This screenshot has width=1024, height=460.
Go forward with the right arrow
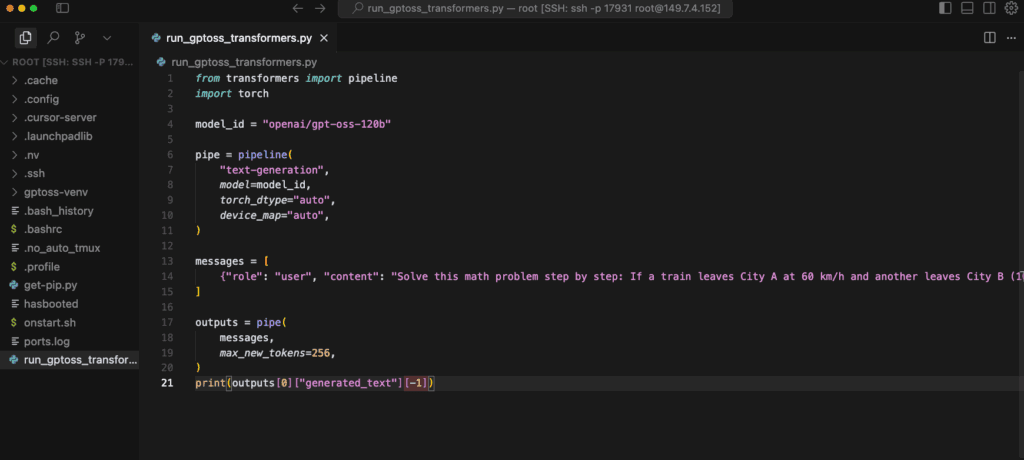(x=320, y=8)
